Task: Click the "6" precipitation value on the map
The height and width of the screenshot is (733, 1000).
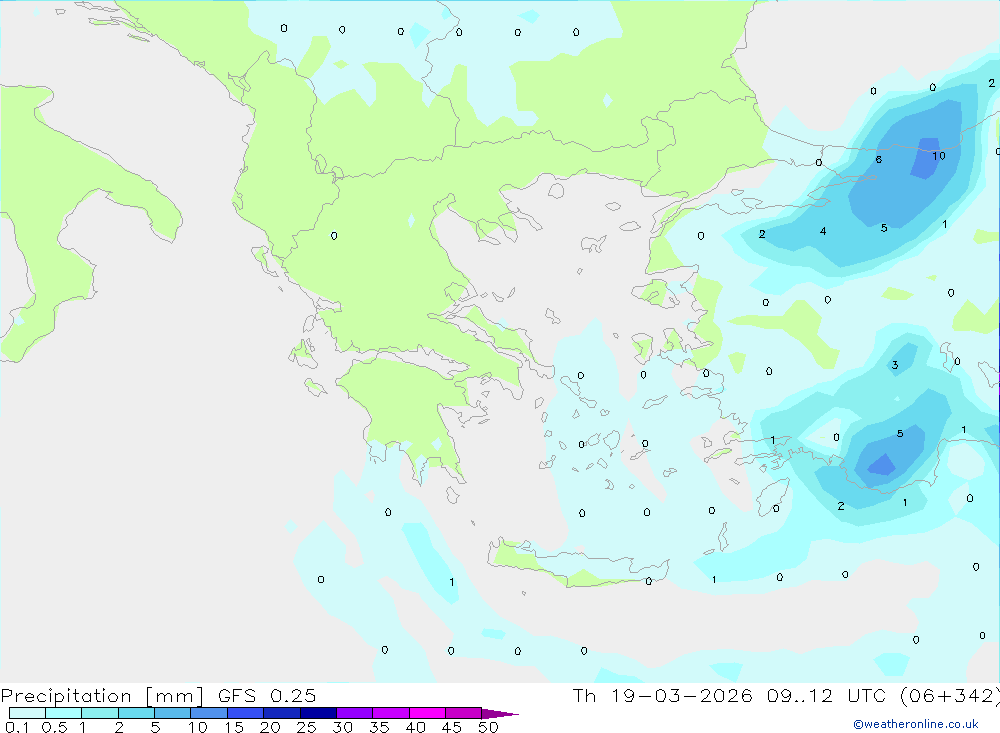Action: 879,159
